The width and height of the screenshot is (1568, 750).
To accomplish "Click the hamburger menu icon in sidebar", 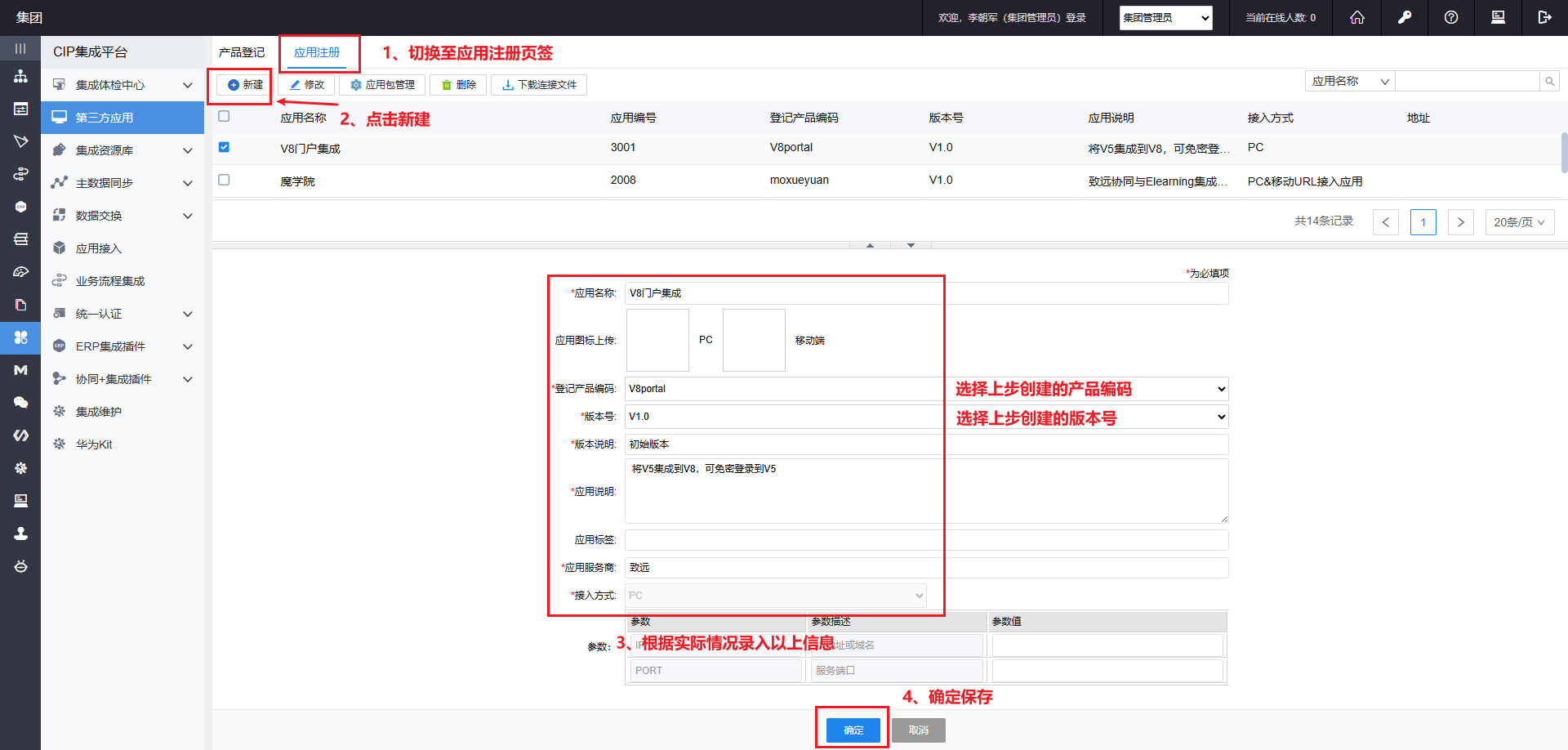I will (20, 49).
